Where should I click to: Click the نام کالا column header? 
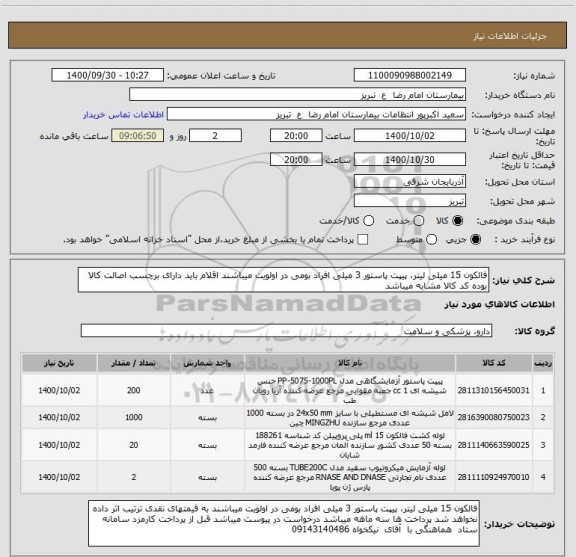point(350,363)
